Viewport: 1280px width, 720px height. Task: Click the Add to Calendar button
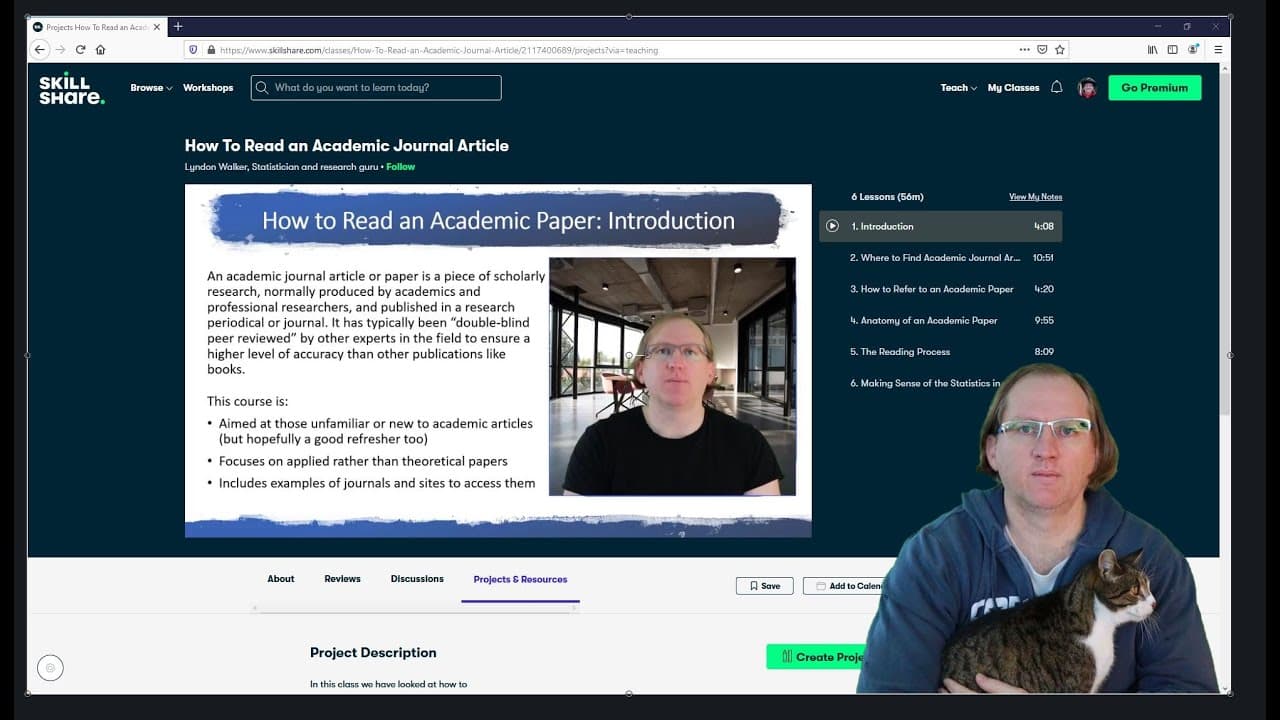(844, 586)
